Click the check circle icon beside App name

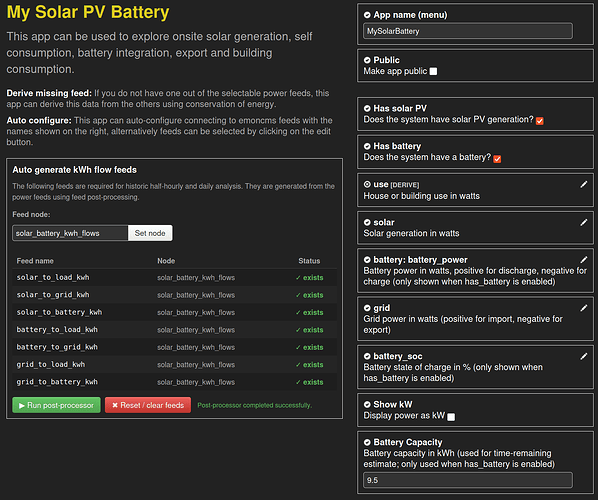pyautogui.click(x=367, y=15)
